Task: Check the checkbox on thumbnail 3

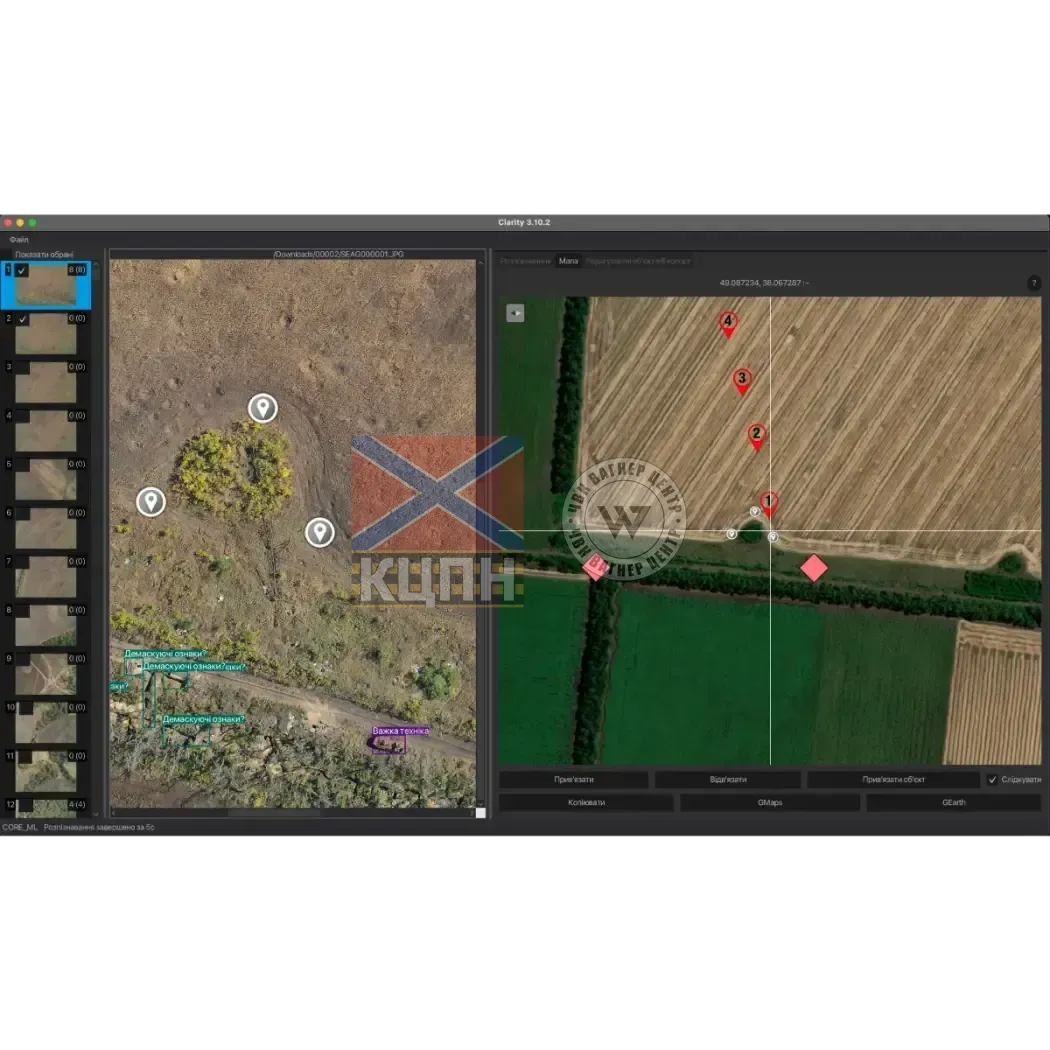Action: tap(22, 367)
